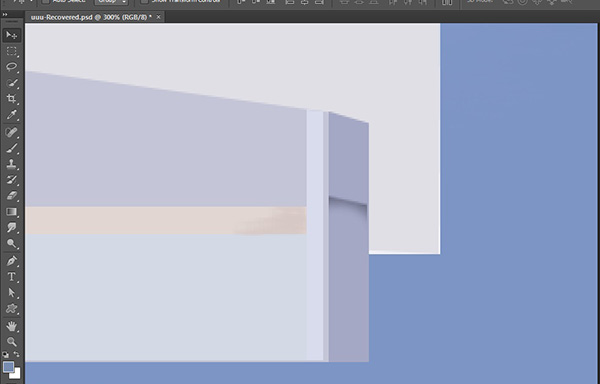Expand the tools panel with the double arrow
This screenshot has width=600, height=384.
click(5, 15)
